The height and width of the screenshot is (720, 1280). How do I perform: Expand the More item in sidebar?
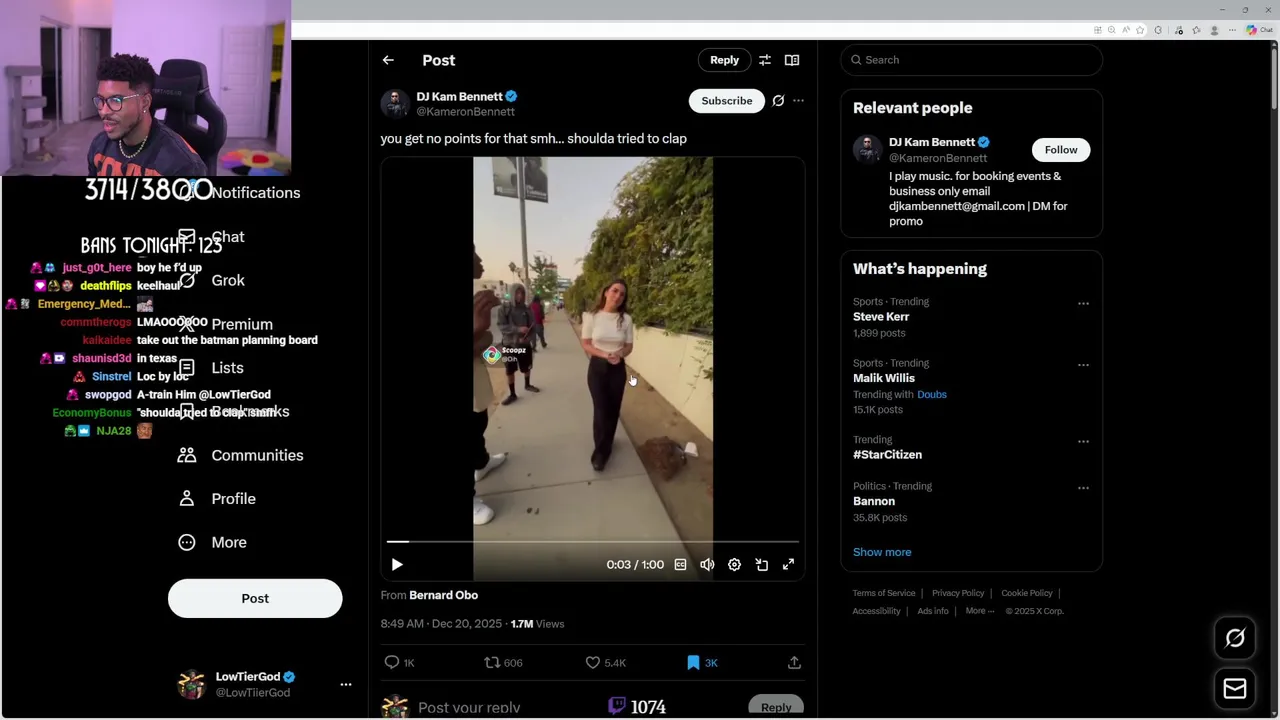tap(212, 542)
